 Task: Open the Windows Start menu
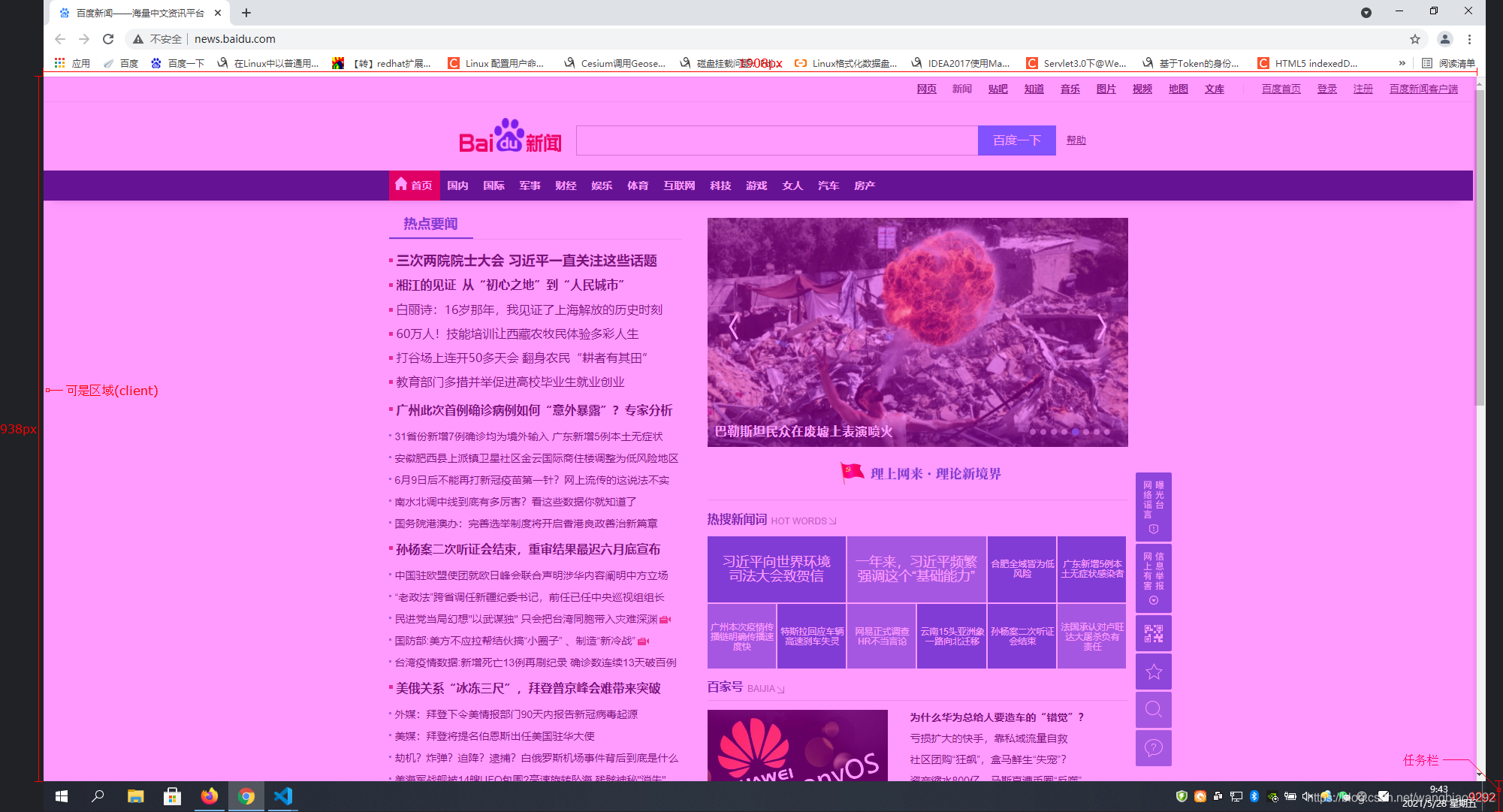click(62, 796)
